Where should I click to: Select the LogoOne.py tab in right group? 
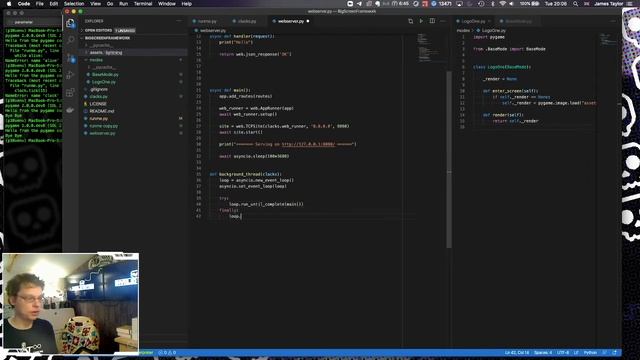[x=473, y=21]
